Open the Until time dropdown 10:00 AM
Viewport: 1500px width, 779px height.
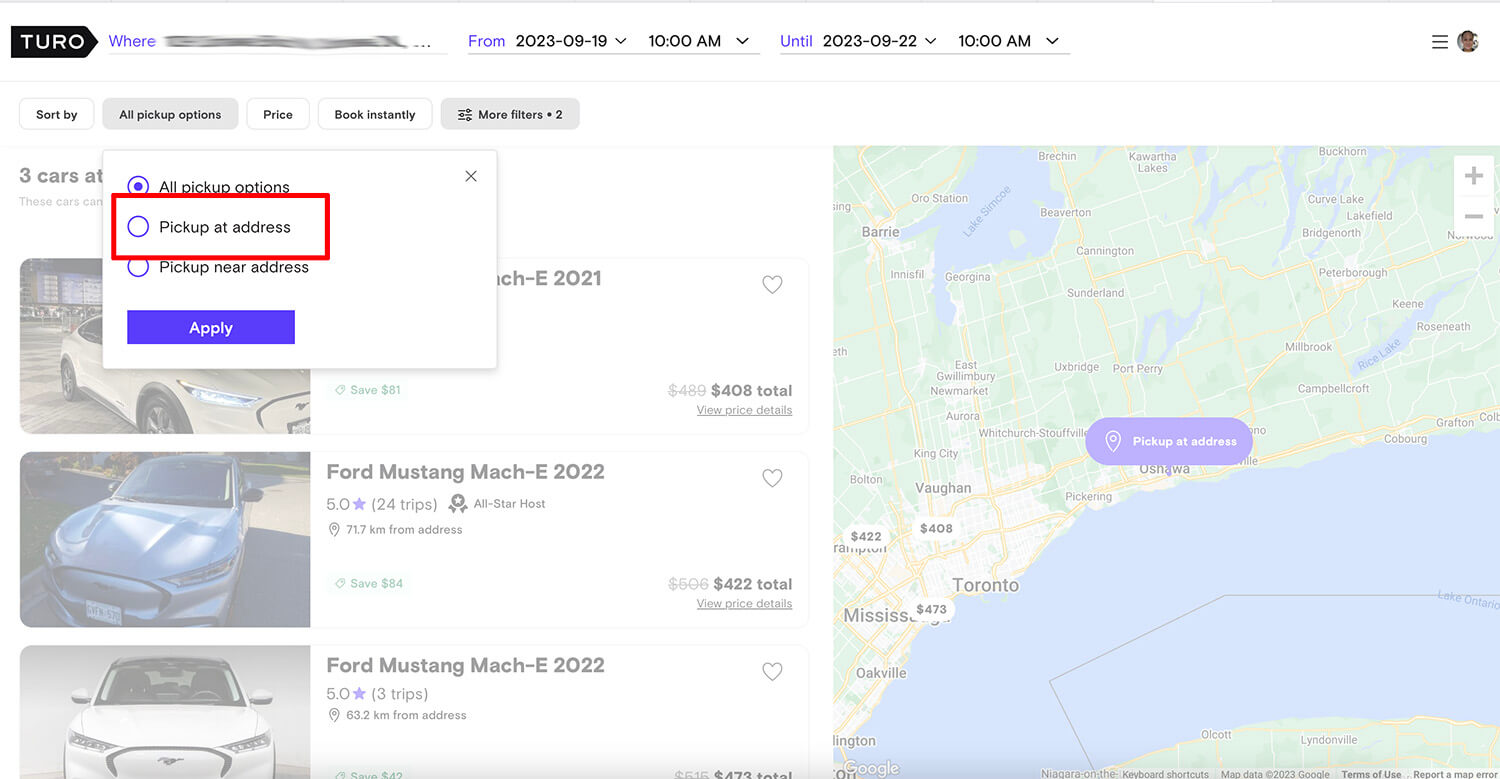pos(1008,41)
